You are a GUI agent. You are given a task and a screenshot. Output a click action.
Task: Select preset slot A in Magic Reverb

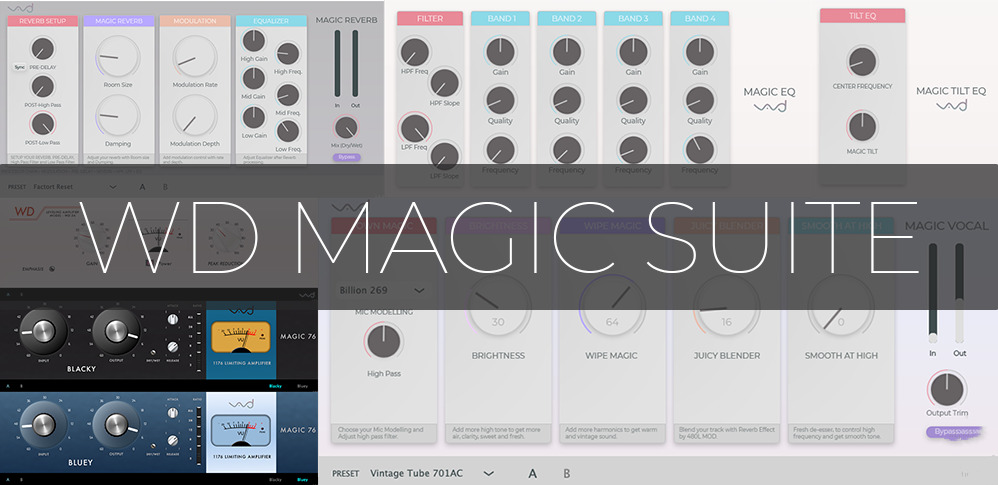click(143, 186)
